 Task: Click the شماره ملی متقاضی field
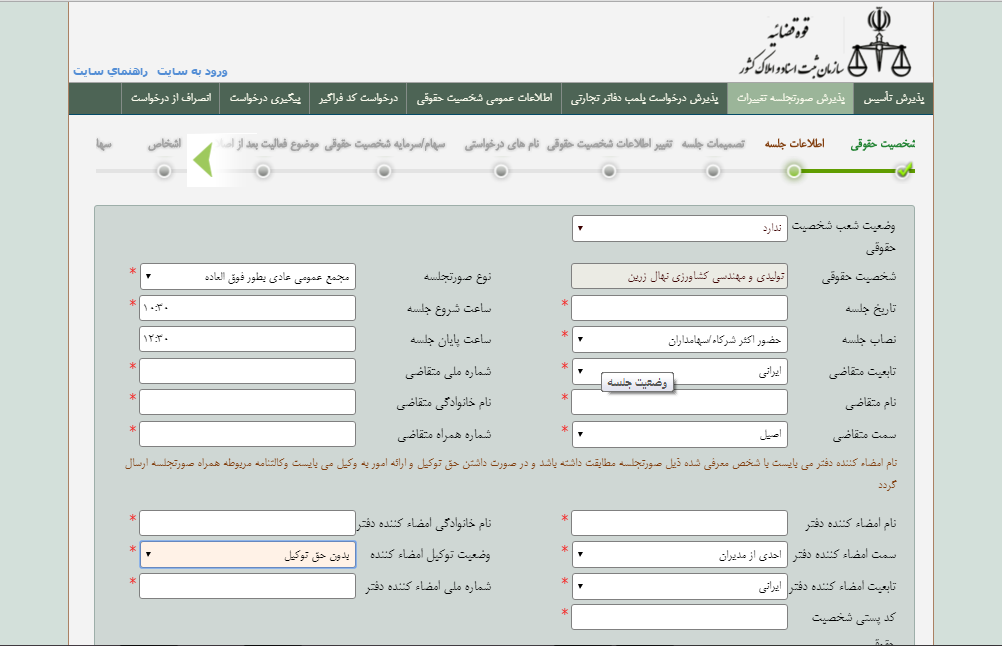pos(248,371)
